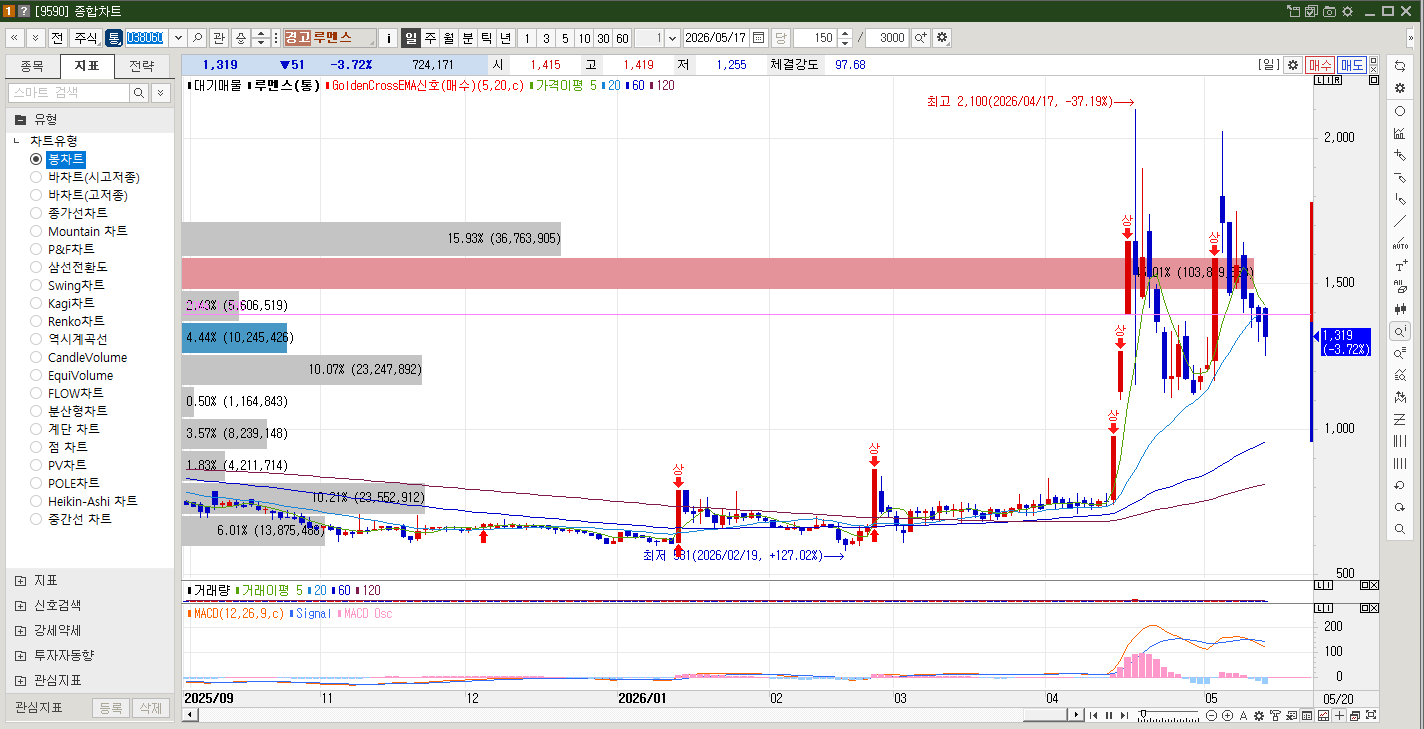
Task: Collapse the 유형 section
Action: [x=20, y=119]
